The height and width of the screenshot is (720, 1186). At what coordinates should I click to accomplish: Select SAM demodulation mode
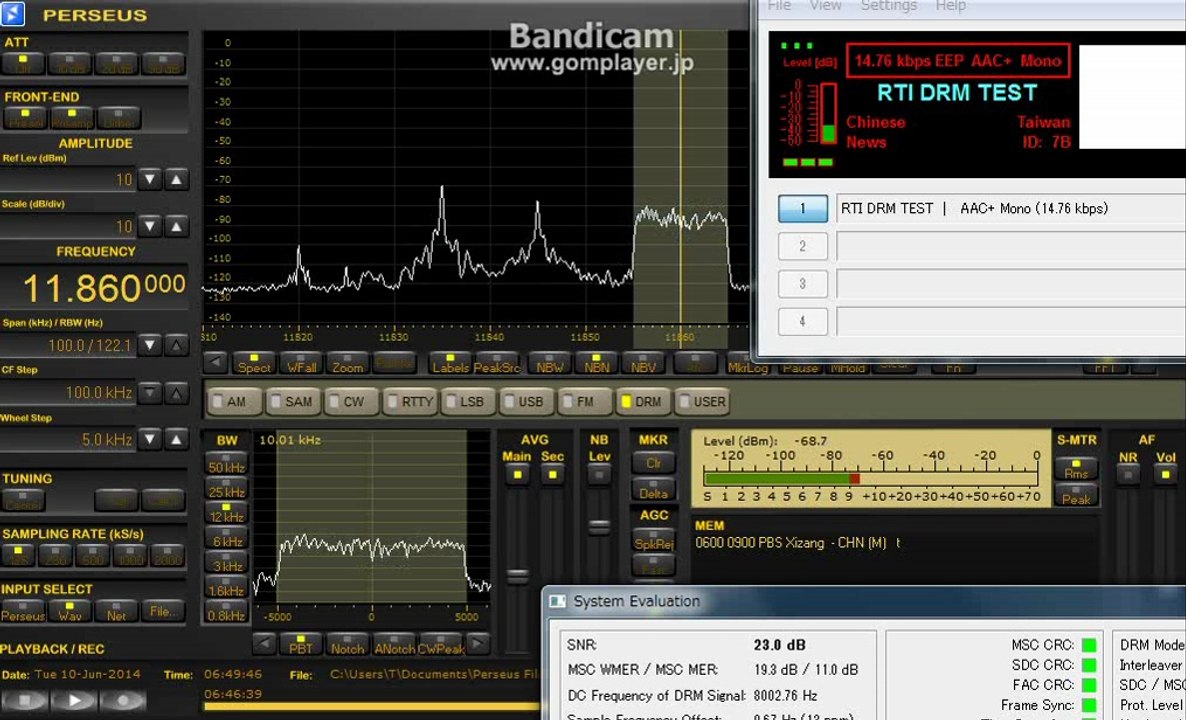[293, 402]
